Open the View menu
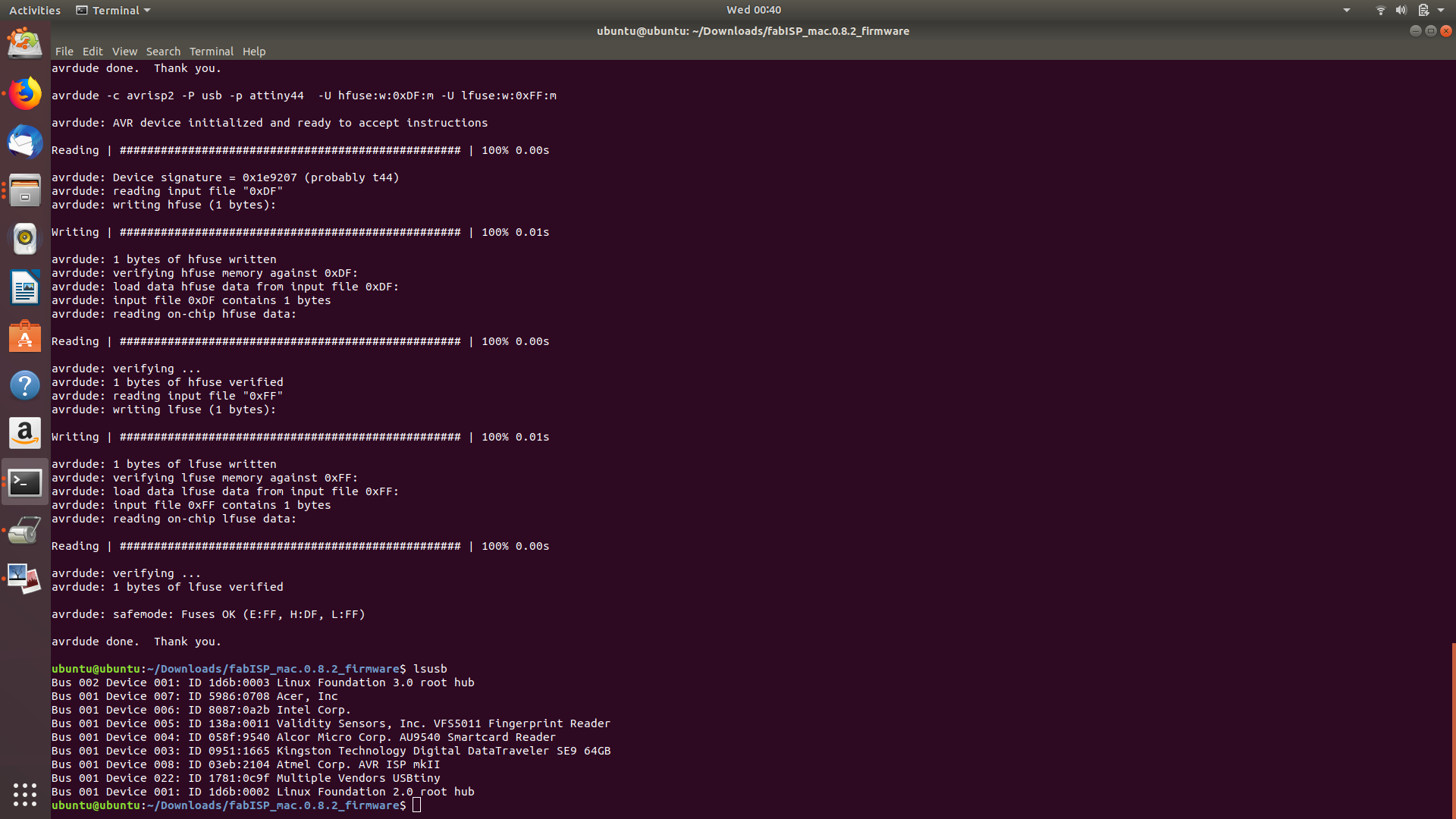The width and height of the screenshot is (1456, 819). [124, 52]
